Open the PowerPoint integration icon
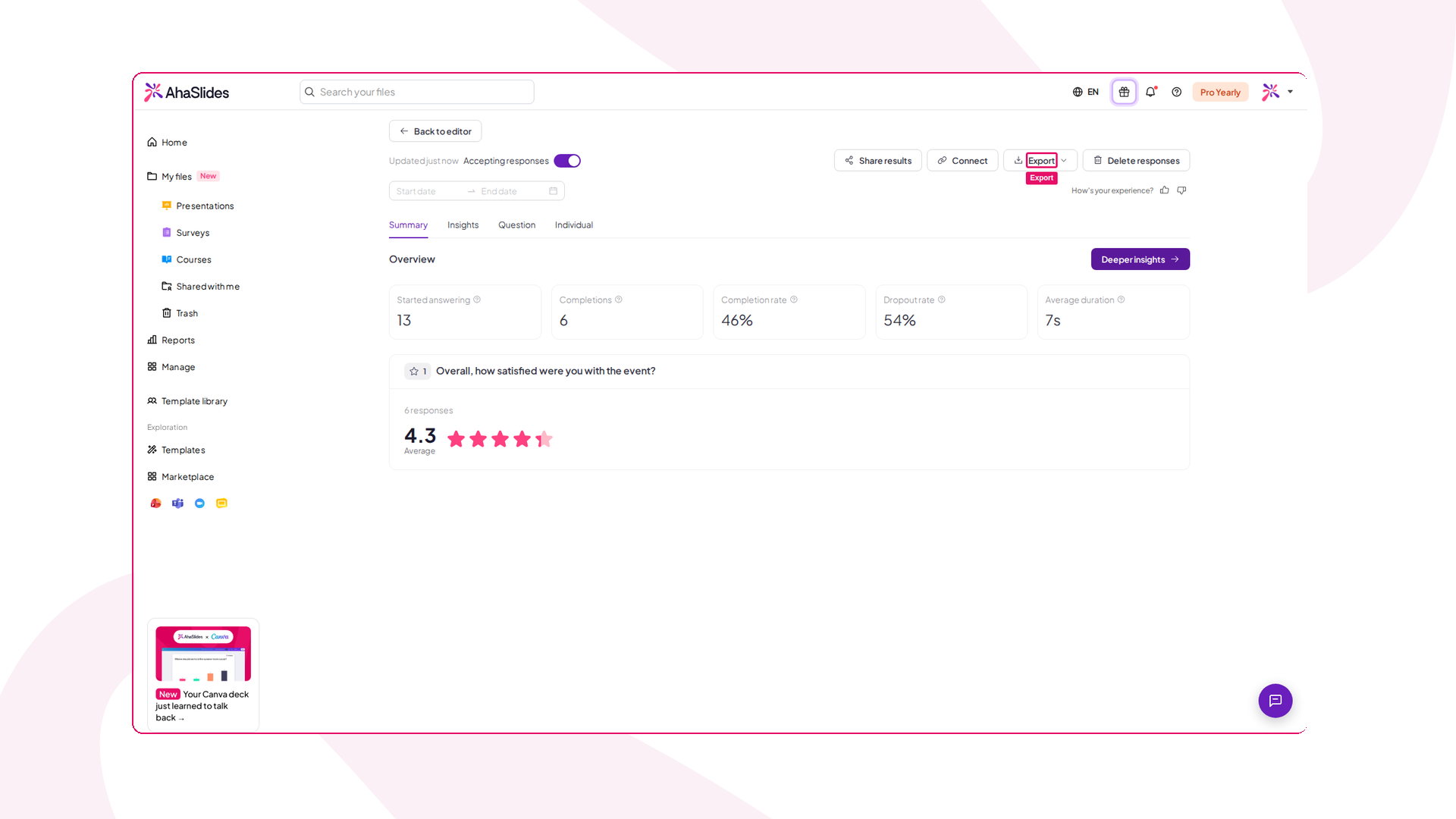Image resolution: width=1456 pixels, height=819 pixels. pos(155,504)
